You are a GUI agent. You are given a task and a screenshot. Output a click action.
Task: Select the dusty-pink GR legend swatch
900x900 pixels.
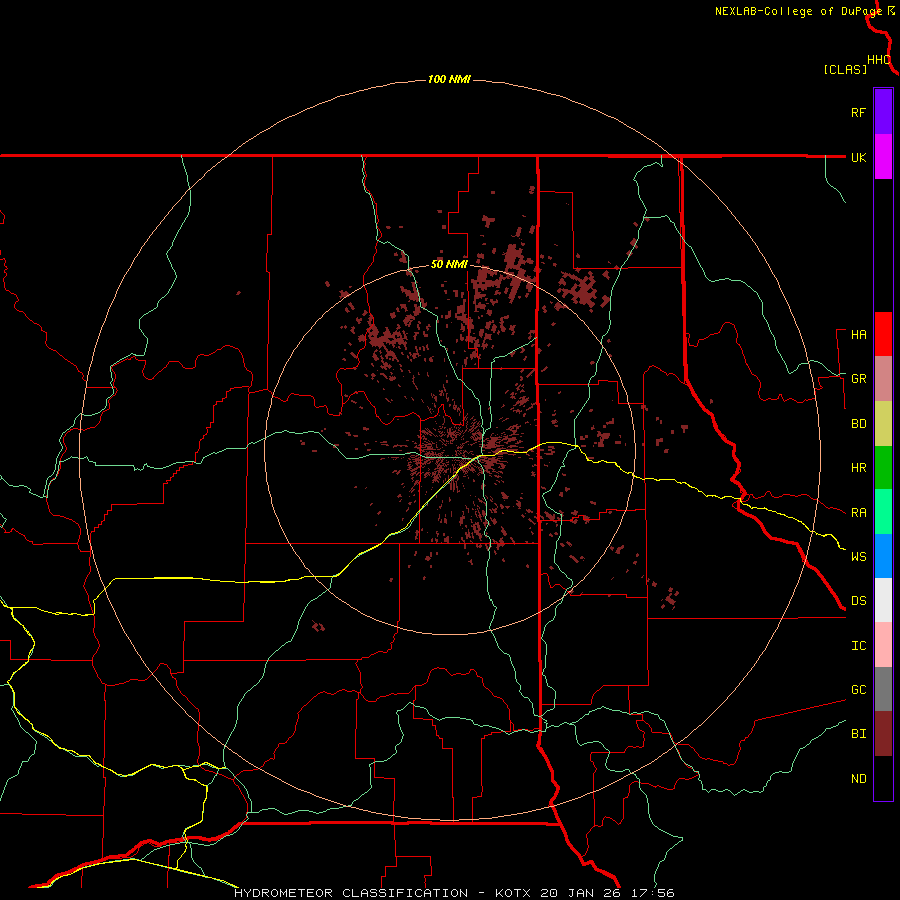pos(883,379)
